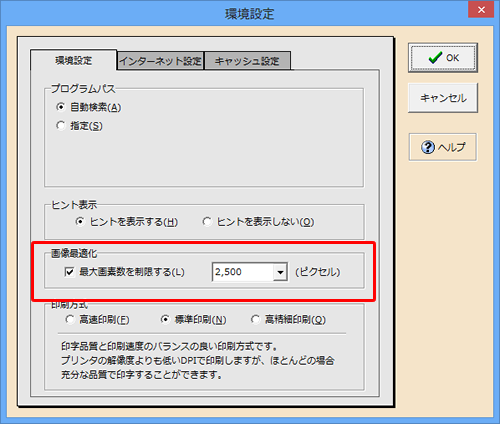This screenshot has width=500, height=424.
Task: Click the キャンセル button
Action: (443, 98)
